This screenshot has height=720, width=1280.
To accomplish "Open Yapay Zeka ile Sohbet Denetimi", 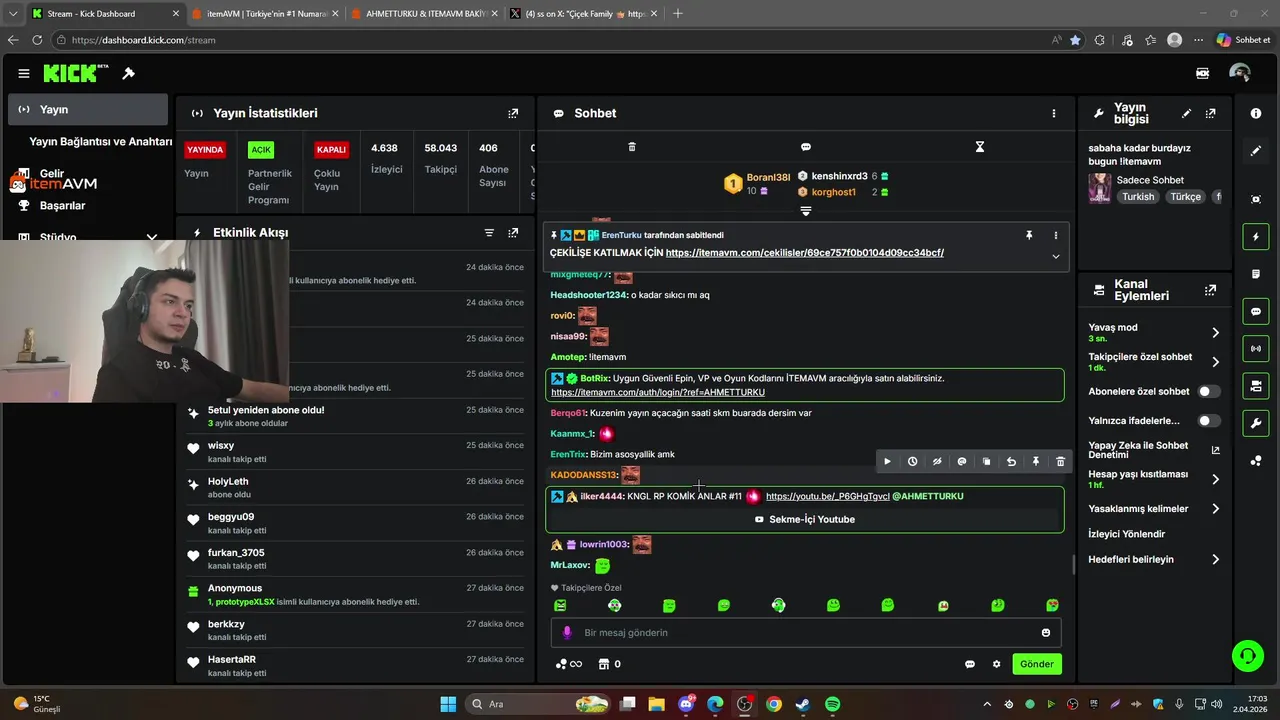I will pos(1154,450).
